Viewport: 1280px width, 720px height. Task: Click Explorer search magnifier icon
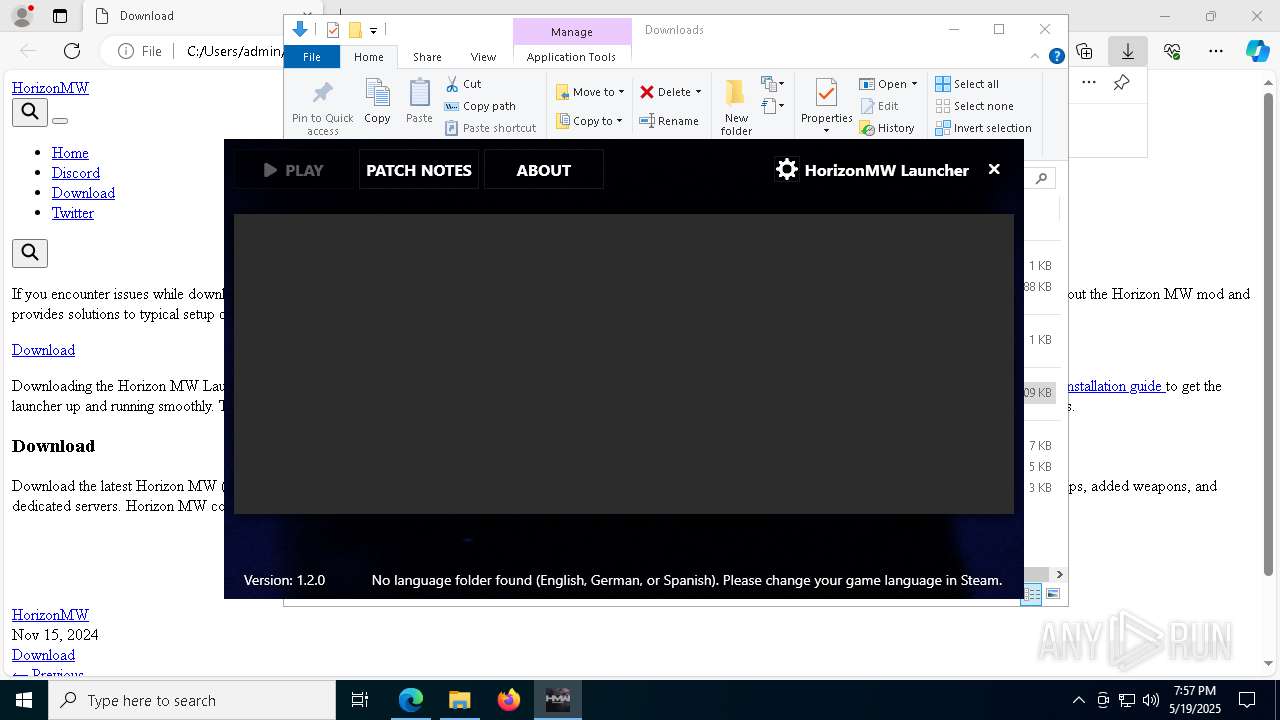pyautogui.click(x=1042, y=178)
